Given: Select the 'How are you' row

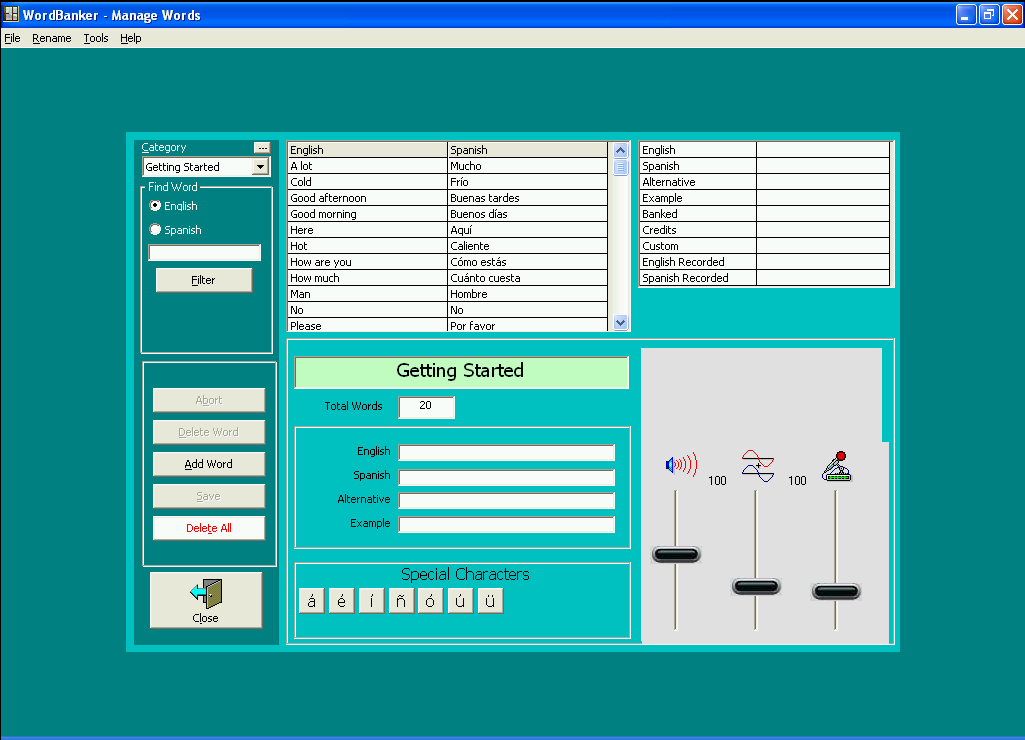Looking at the screenshot, I should pyautogui.click(x=448, y=262).
